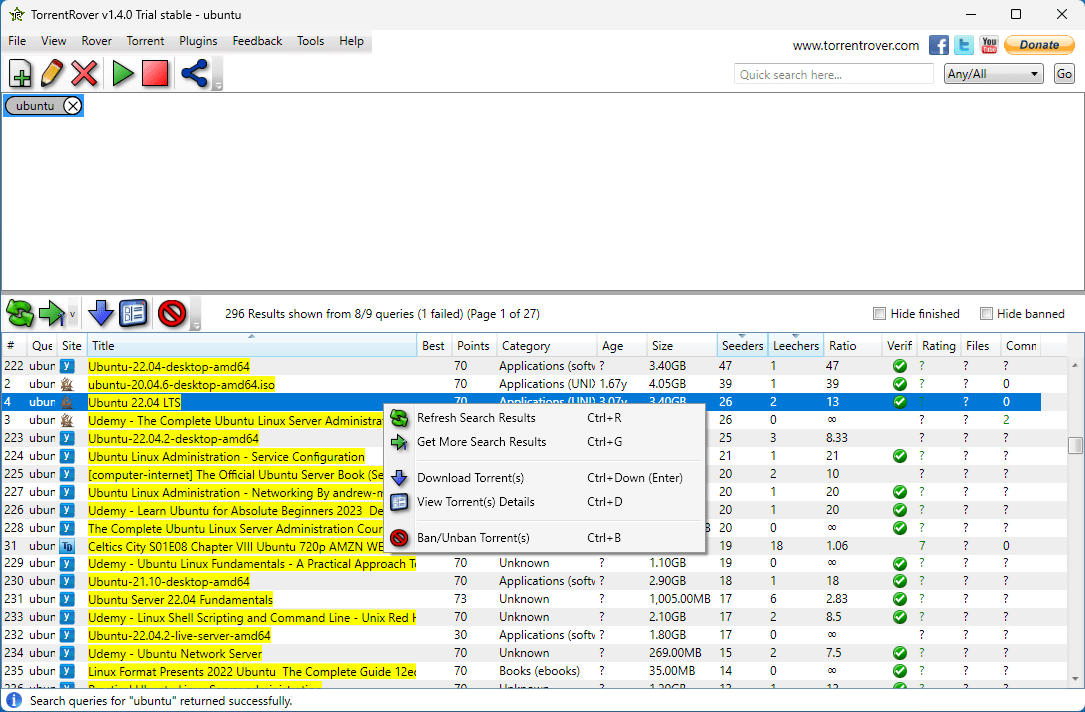Open the Plugins menu
The height and width of the screenshot is (712, 1085).
(198, 41)
